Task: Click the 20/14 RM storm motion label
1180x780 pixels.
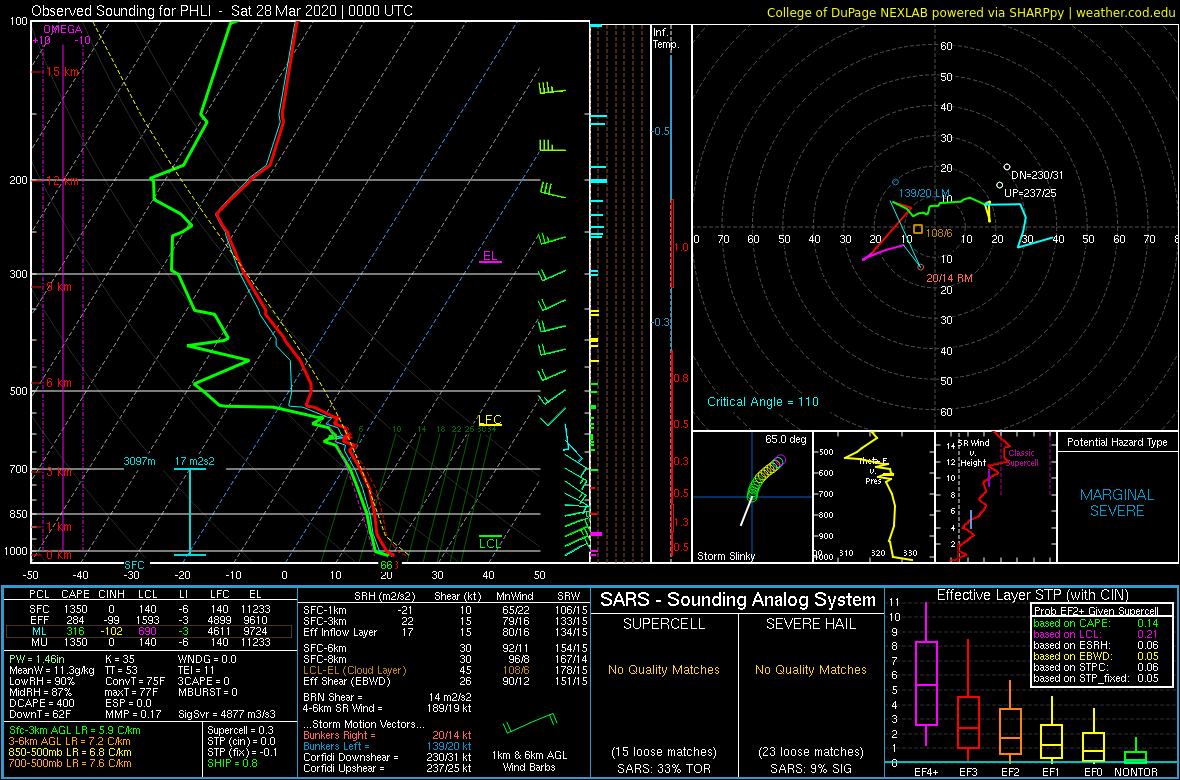Action: coord(949,278)
